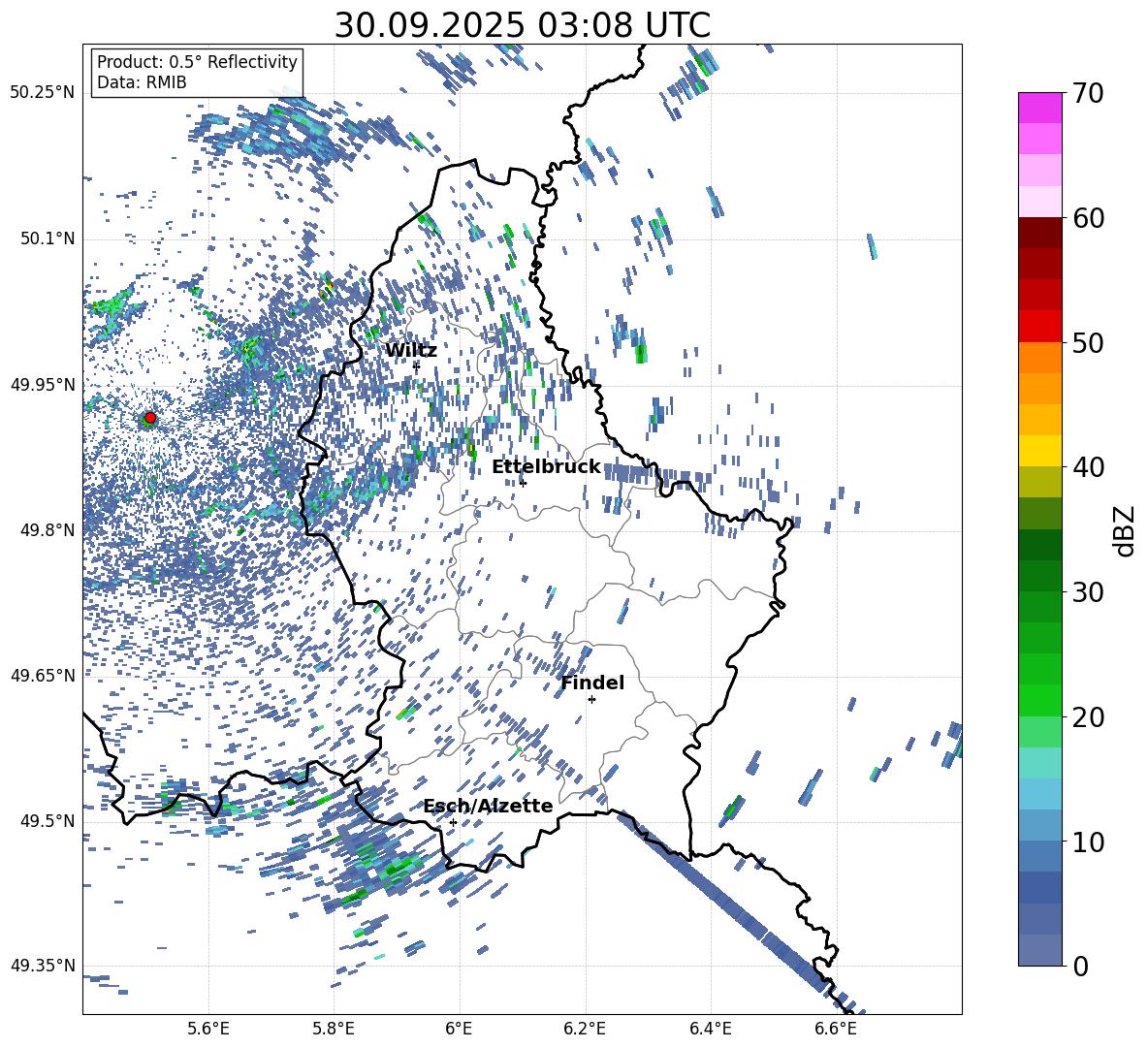
Task: Click the 50.25°N latitude label
Action: click(42, 93)
